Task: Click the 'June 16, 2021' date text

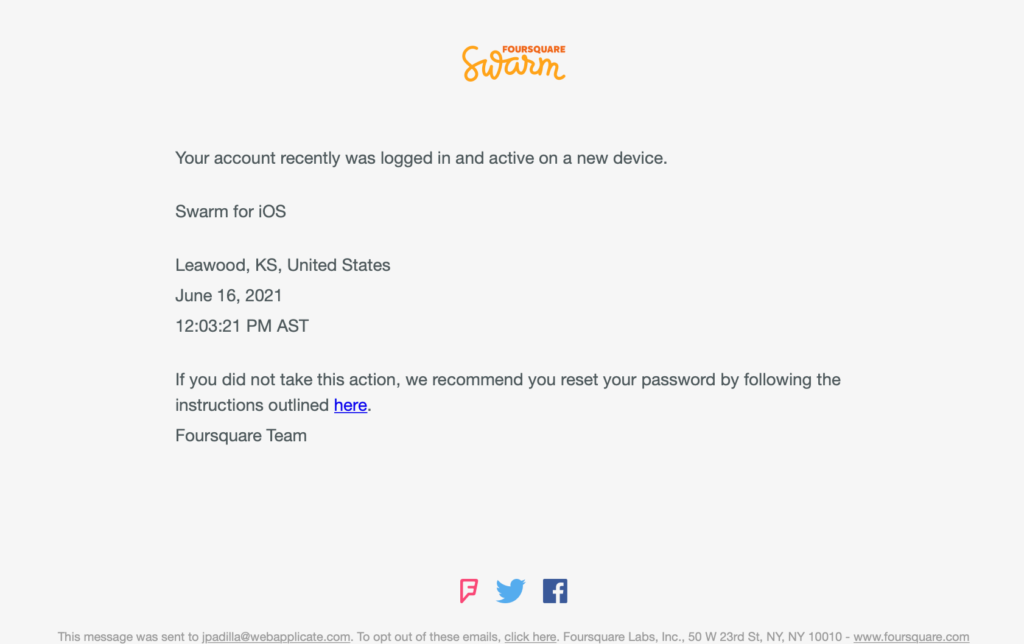Action: [x=229, y=296]
